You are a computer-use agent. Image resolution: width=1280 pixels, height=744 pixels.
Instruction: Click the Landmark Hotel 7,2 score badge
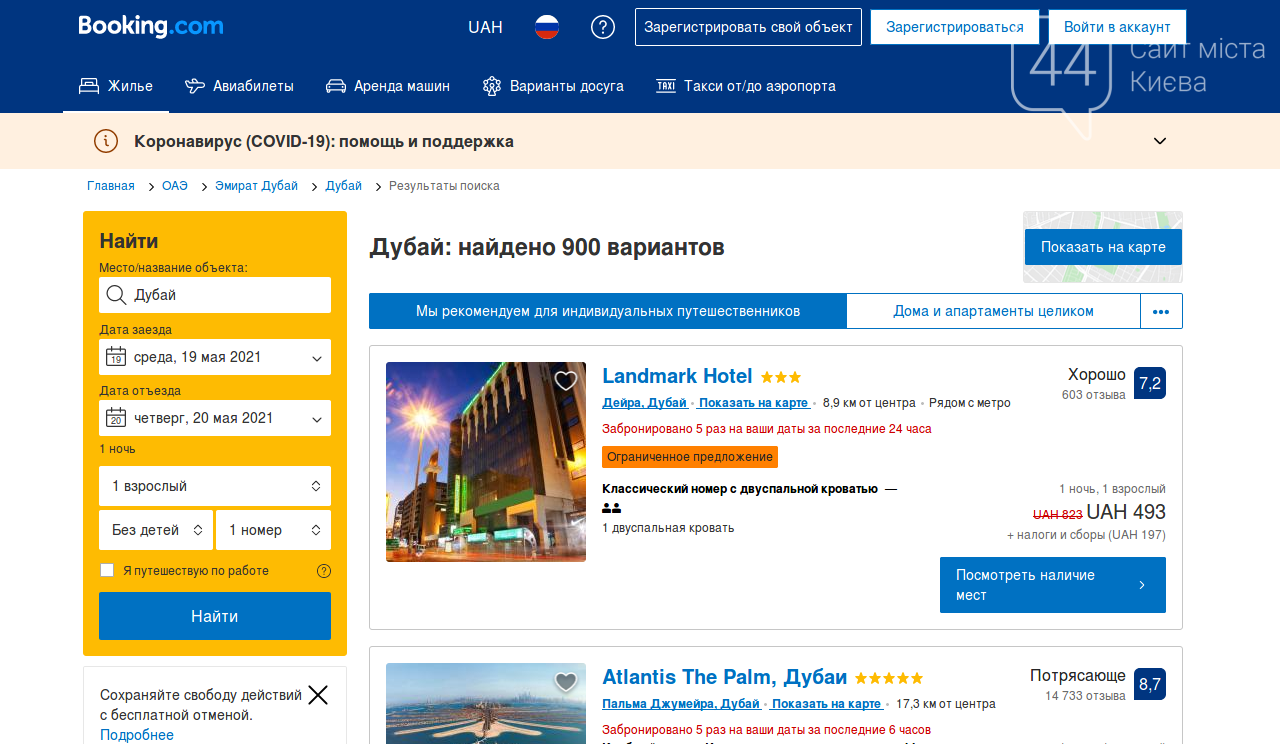1150,383
